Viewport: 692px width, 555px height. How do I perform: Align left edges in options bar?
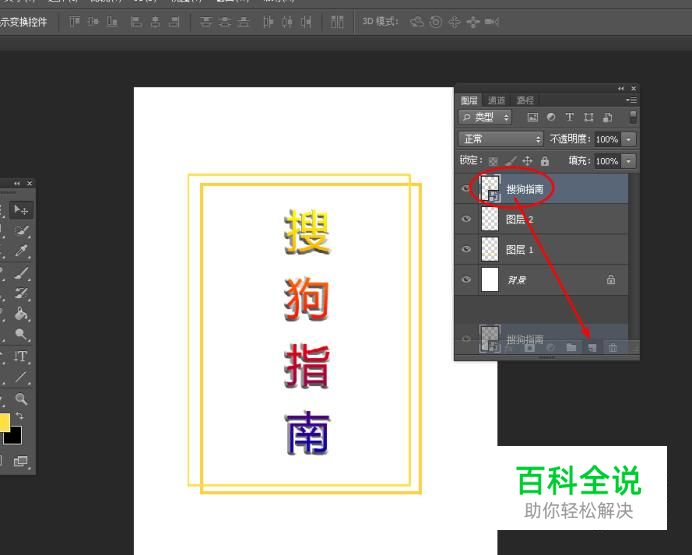coord(136,22)
